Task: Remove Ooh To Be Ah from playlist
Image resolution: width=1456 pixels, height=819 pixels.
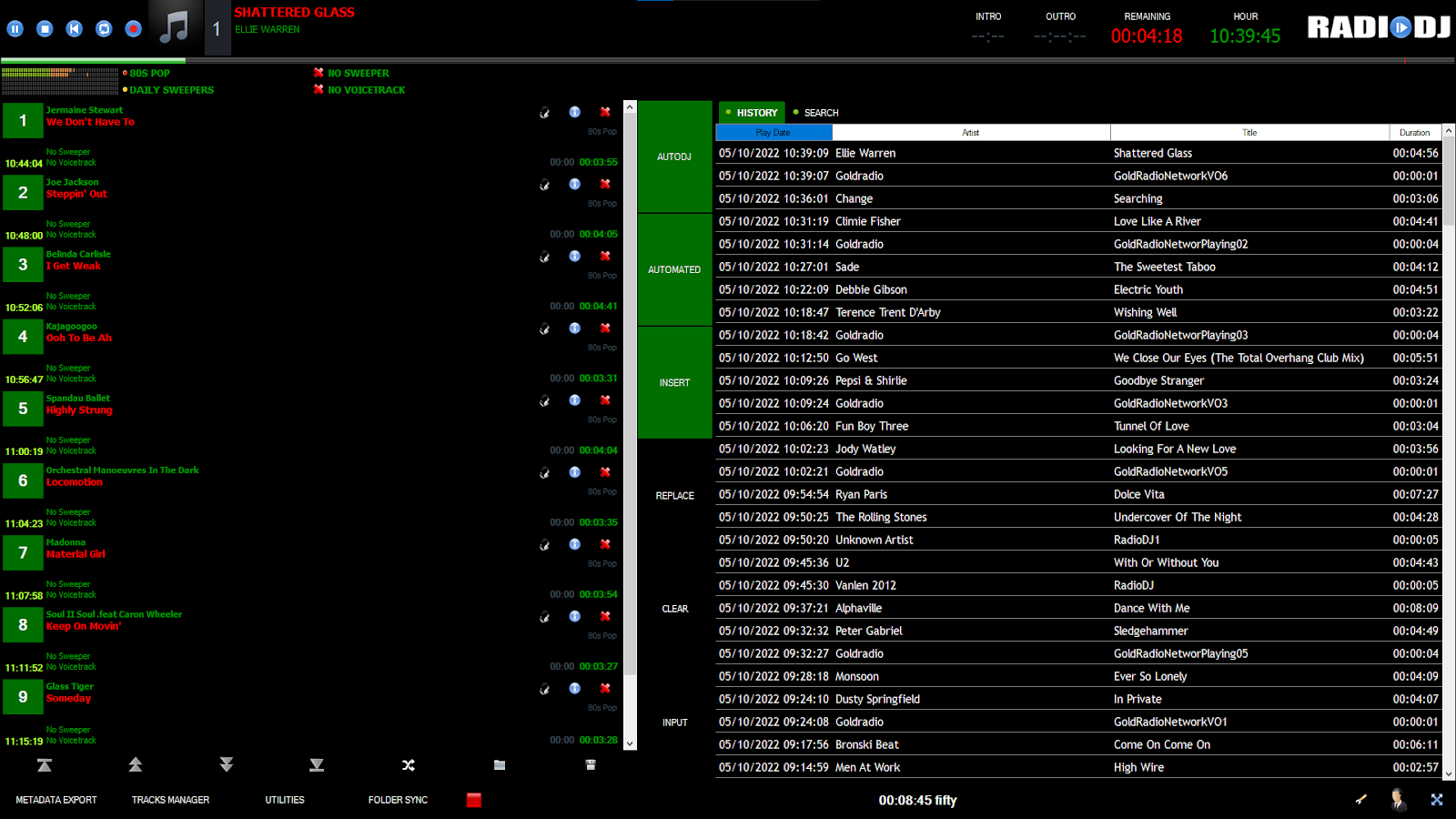Action: (605, 328)
